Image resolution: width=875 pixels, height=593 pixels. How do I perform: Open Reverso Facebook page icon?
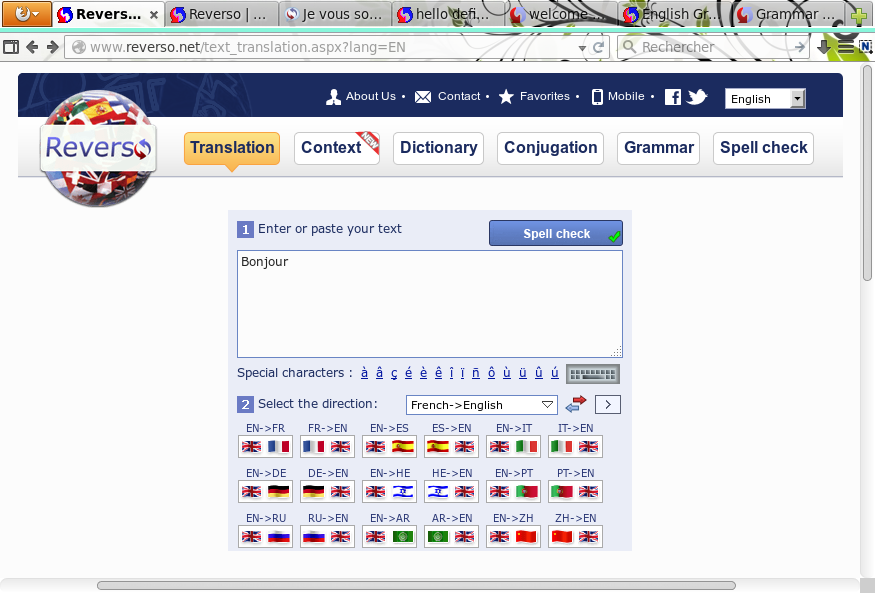tap(672, 97)
